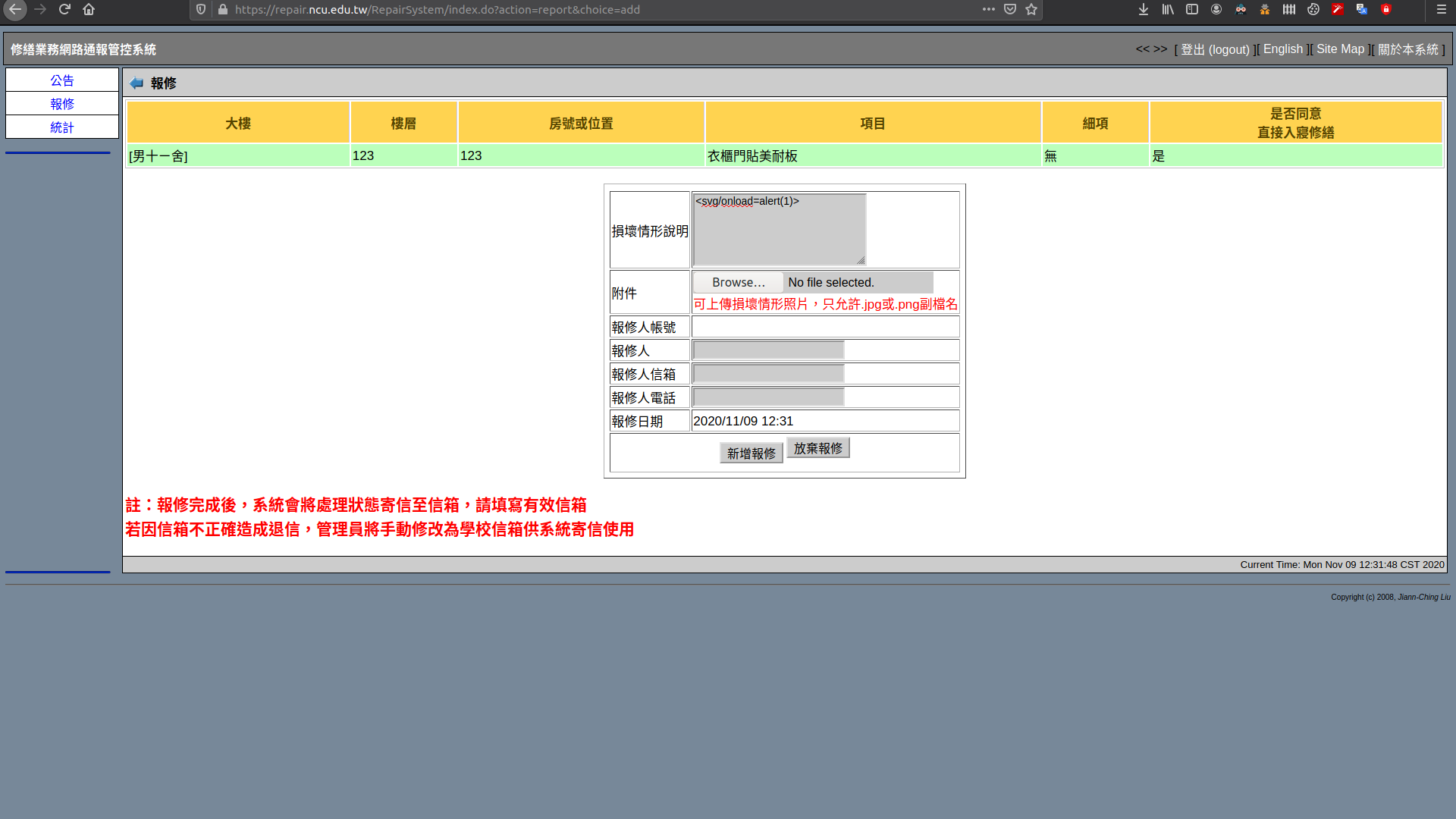Open the 公告 sidebar item
Screen dimensions: 1456x819
click(62, 80)
